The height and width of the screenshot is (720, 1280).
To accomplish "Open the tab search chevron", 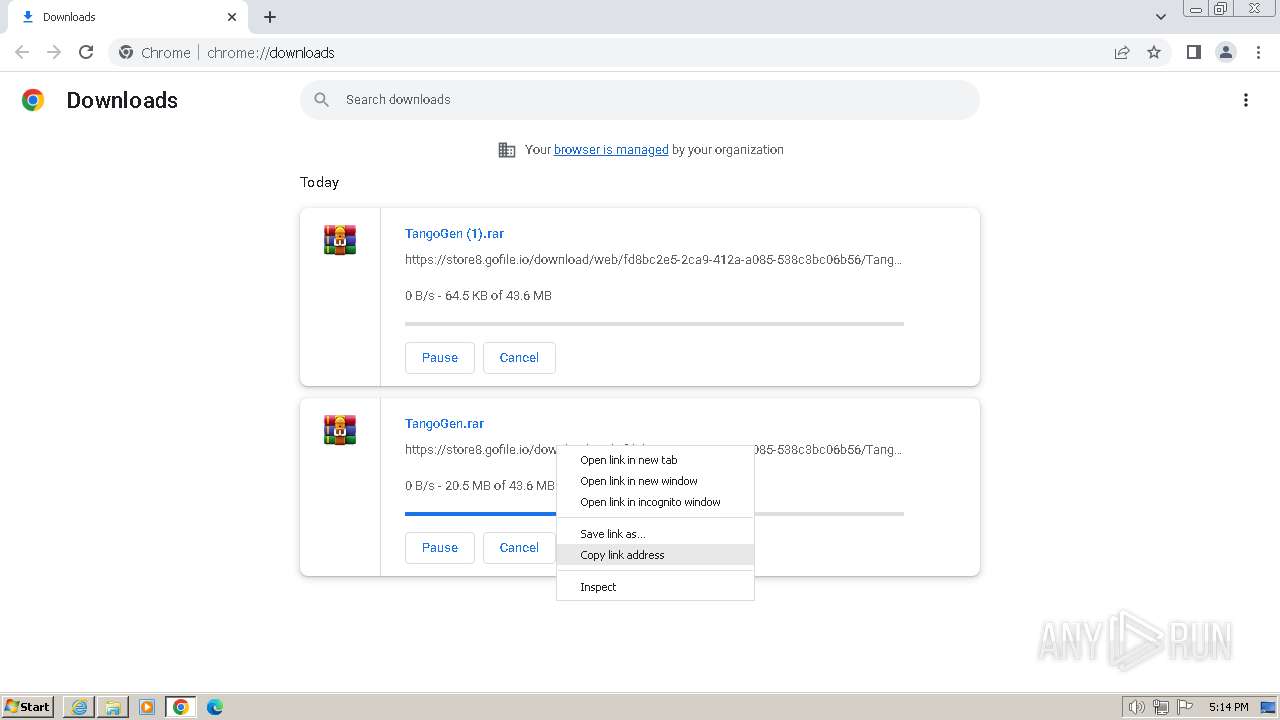I will pyautogui.click(x=1161, y=17).
